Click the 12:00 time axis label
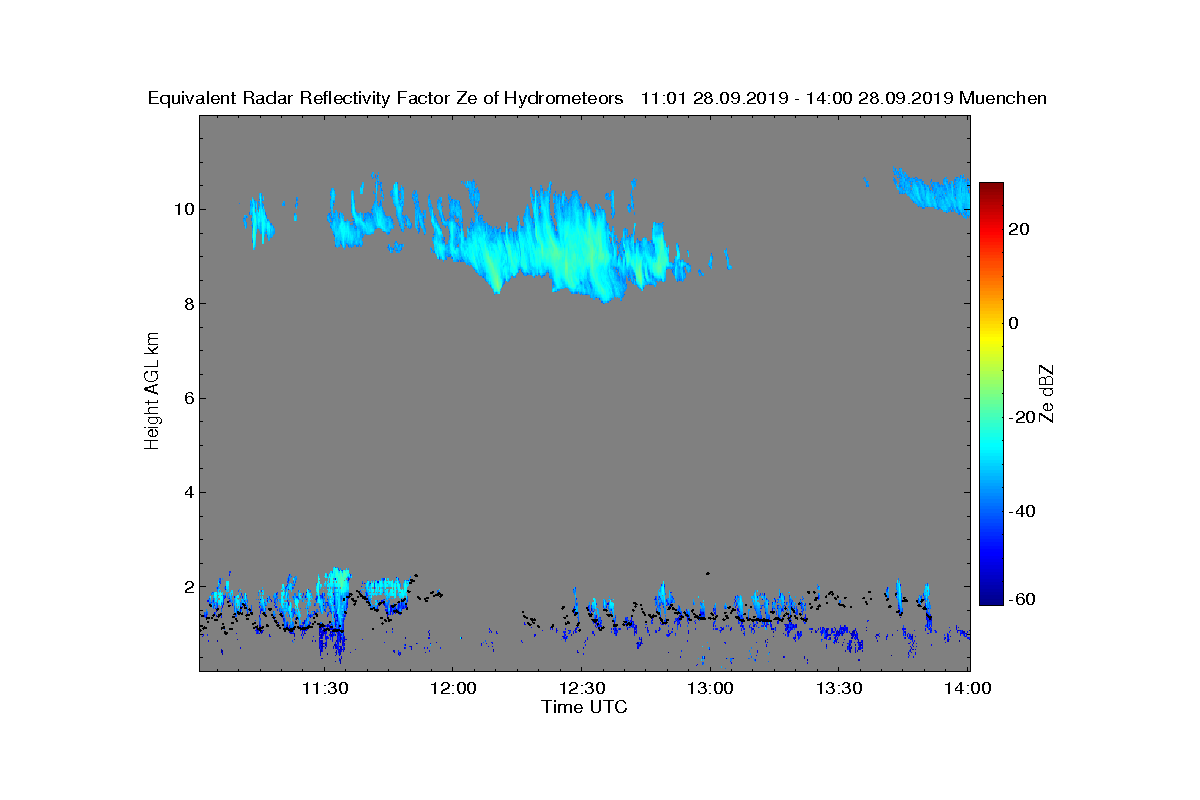 coord(453,688)
